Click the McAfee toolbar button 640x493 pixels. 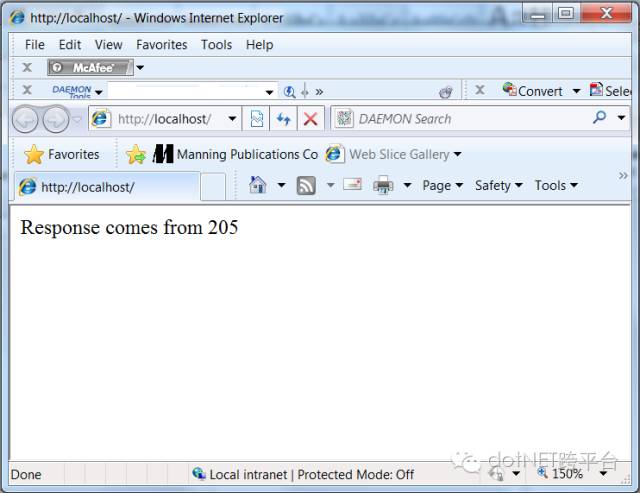(90, 67)
